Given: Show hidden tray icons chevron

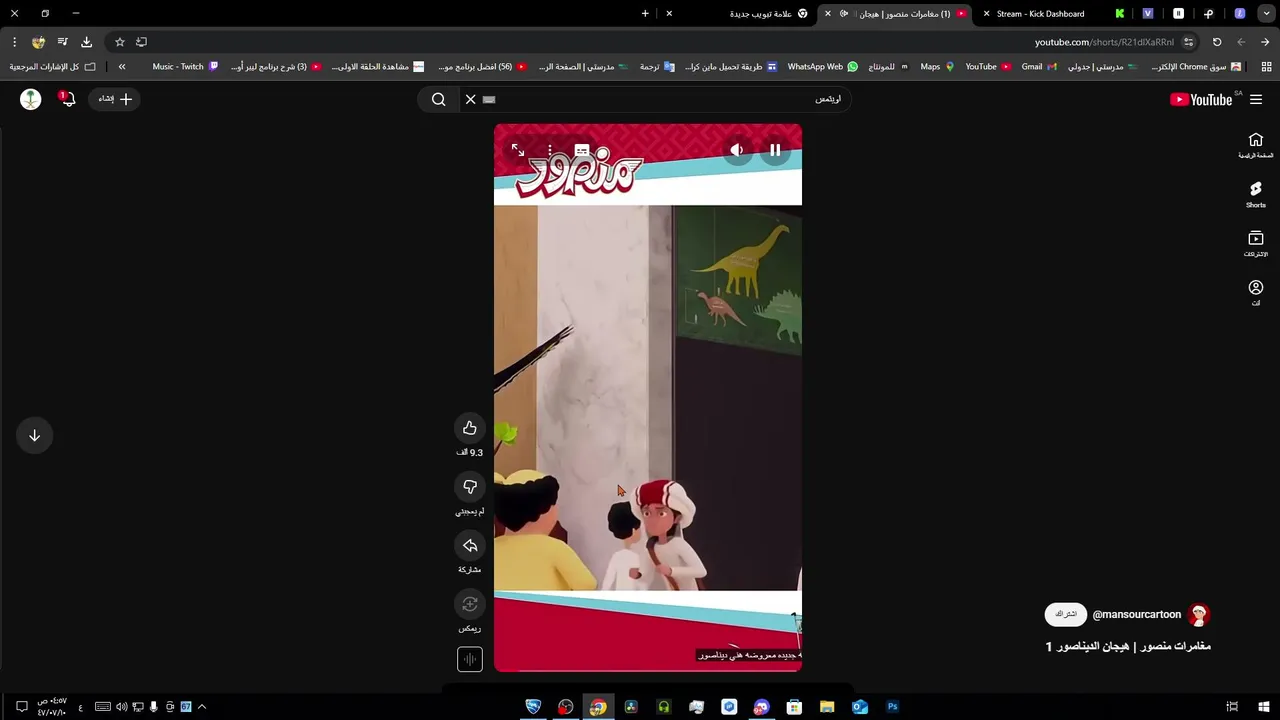Looking at the screenshot, I should [x=202, y=707].
